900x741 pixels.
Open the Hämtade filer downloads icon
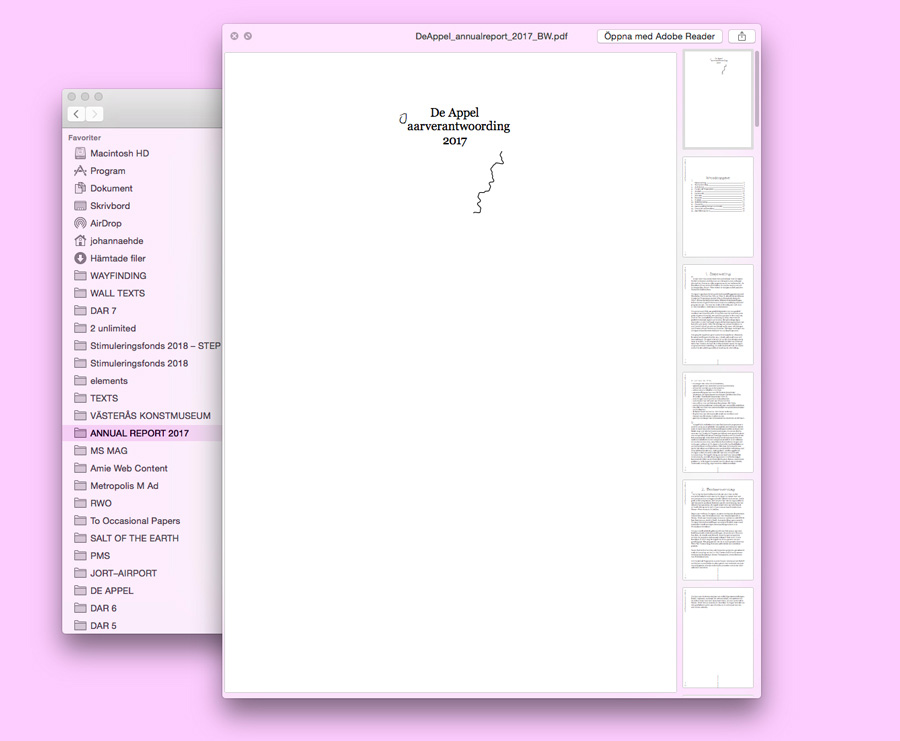pyautogui.click(x=80, y=258)
